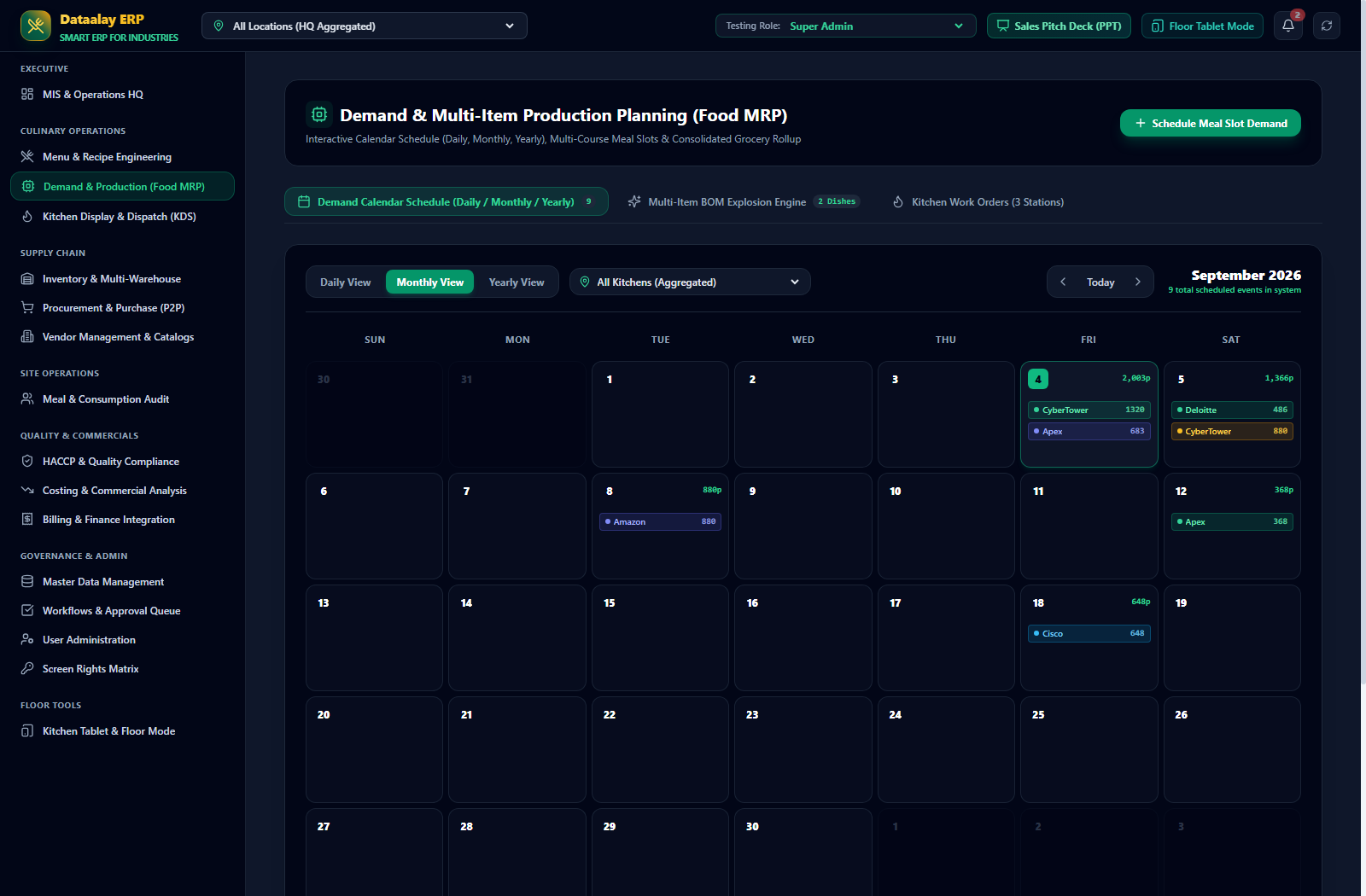Open Apex 683 event on September 4
Viewport: 1366px width, 896px height.
pyautogui.click(x=1089, y=431)
